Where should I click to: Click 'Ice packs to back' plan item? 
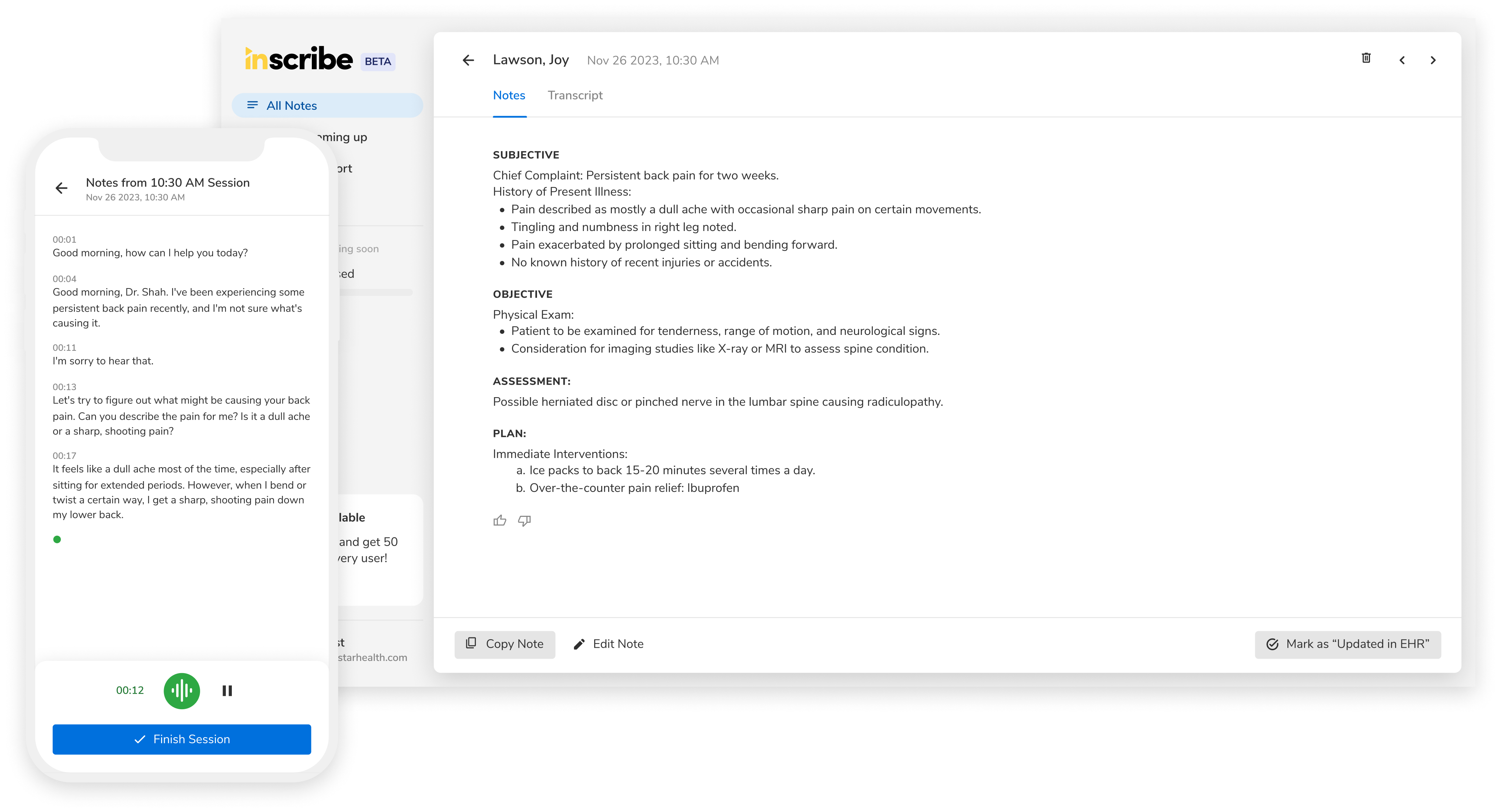[x=672, y=470]
